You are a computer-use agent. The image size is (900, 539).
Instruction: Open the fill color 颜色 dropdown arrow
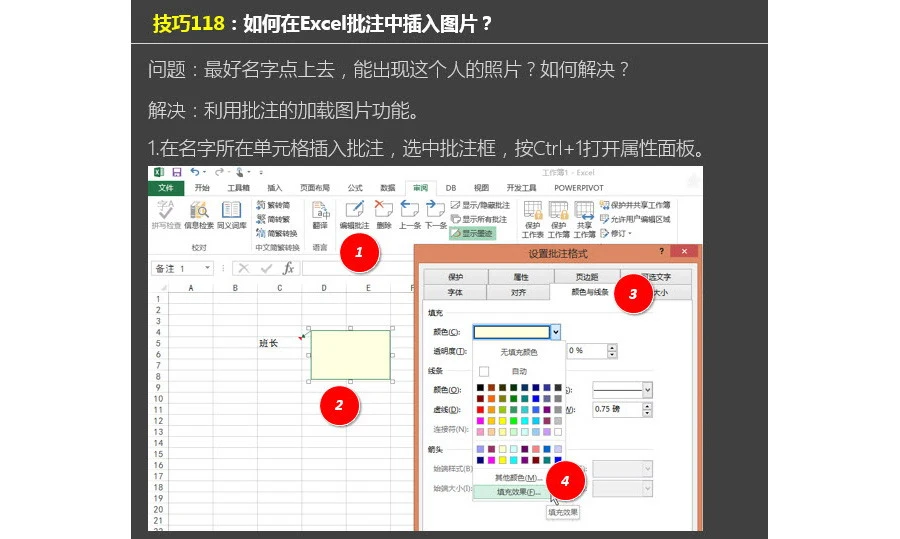click(555, 332)
